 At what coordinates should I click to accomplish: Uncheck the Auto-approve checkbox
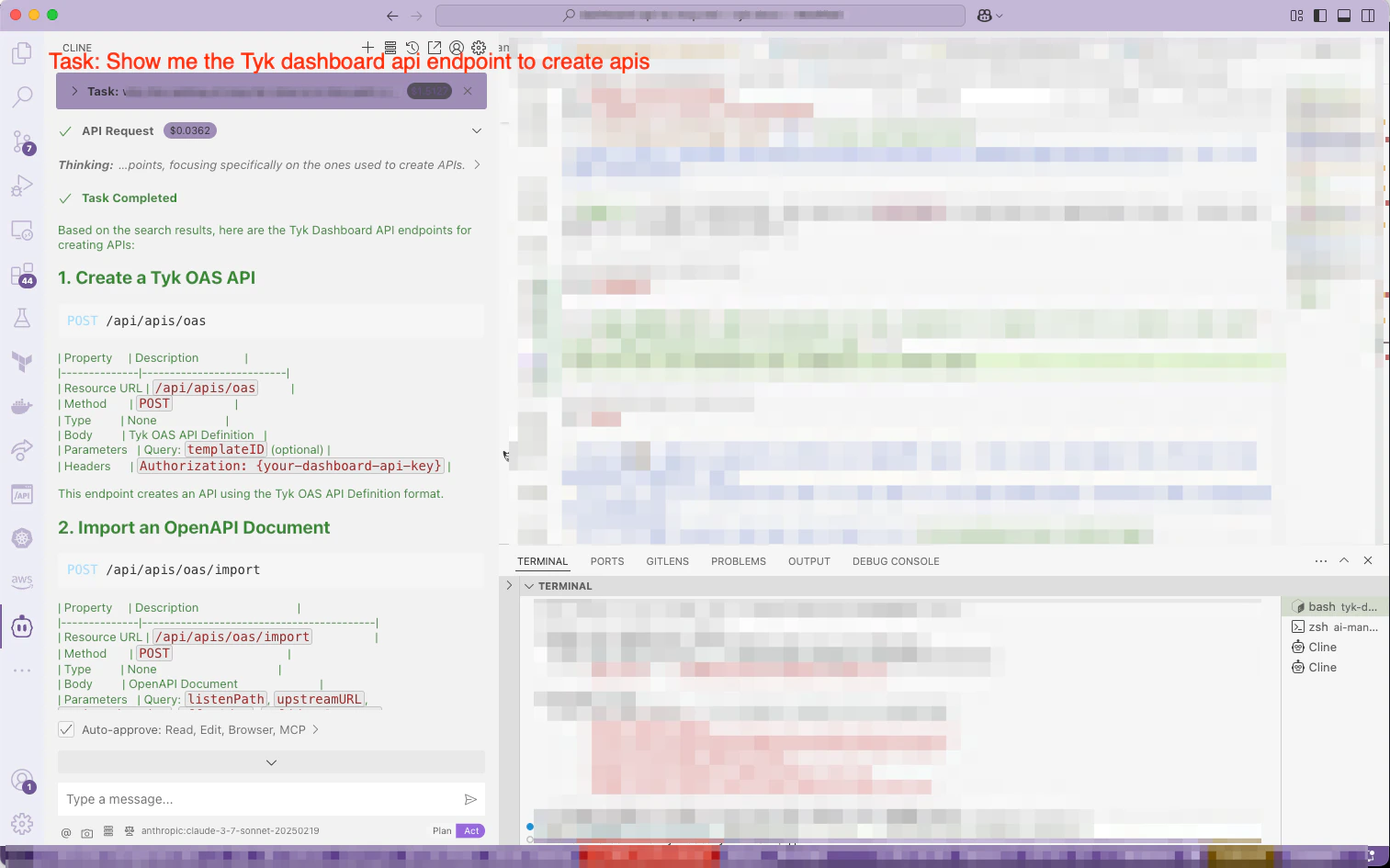tap(66, 729)
